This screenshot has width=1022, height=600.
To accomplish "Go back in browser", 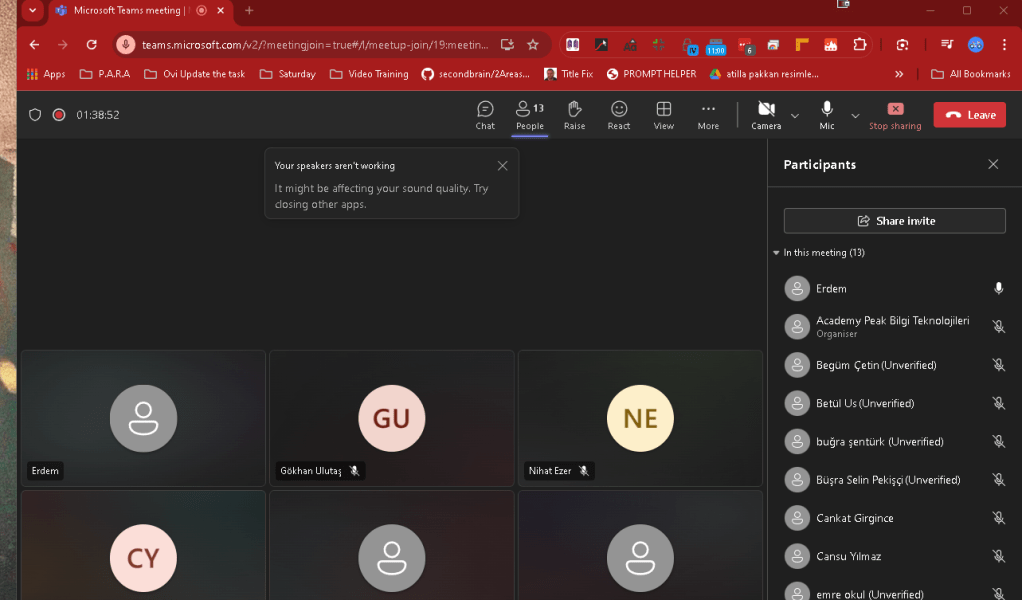I will coord(34,44).
